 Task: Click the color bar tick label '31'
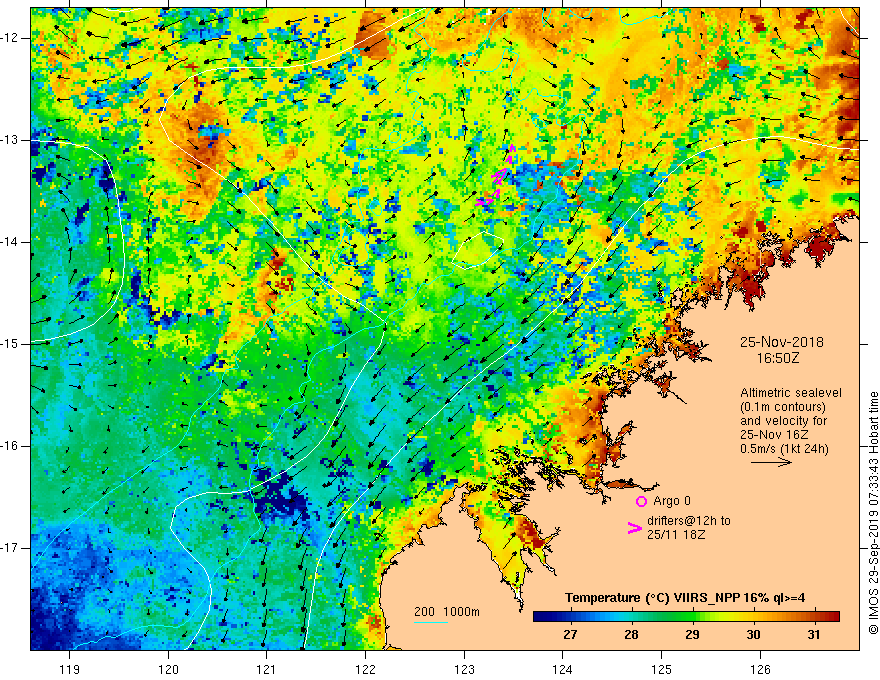[814, 635]
